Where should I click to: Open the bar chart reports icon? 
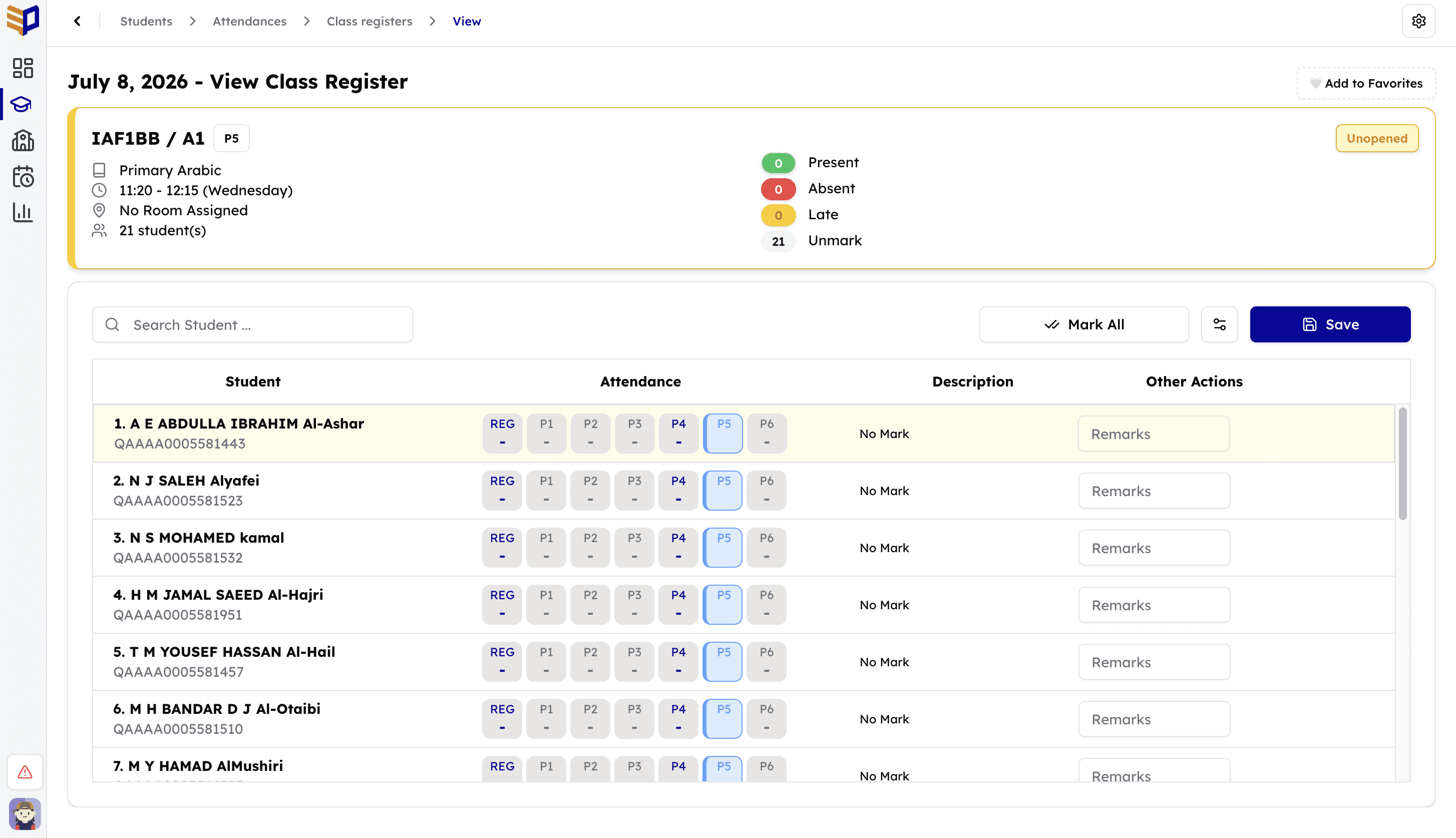(x=23, y=212)
